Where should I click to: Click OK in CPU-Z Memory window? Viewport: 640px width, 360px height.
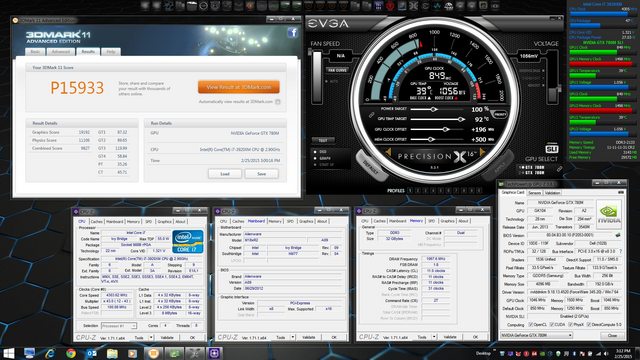click(476, 337)
